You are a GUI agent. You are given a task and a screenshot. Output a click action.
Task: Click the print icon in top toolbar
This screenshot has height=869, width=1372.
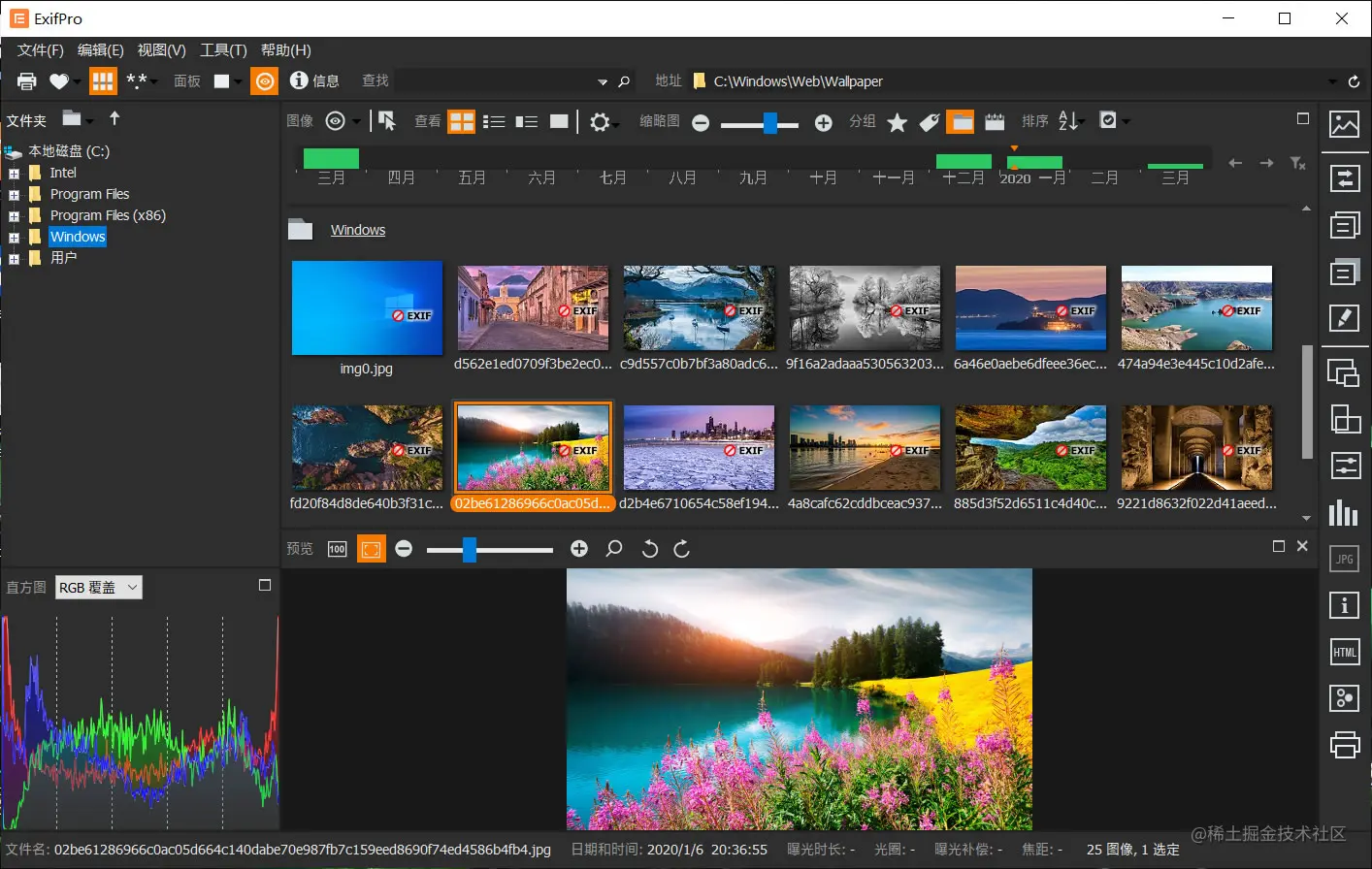[26, 81]
